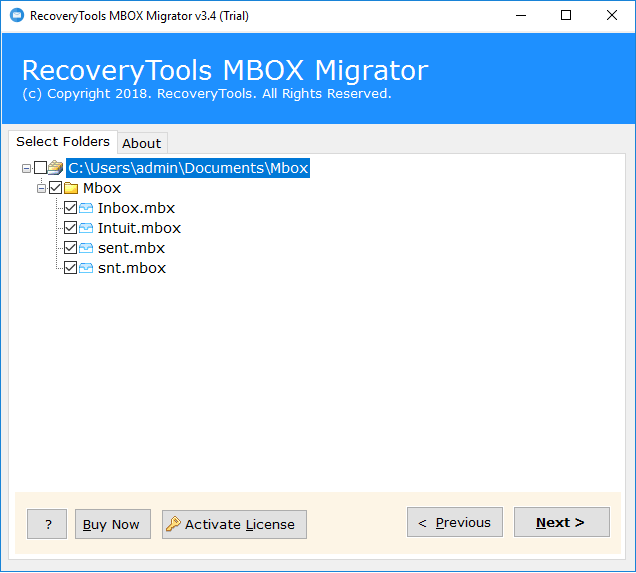Uncheck the Mbox folder checkbox

coord(56,188)
